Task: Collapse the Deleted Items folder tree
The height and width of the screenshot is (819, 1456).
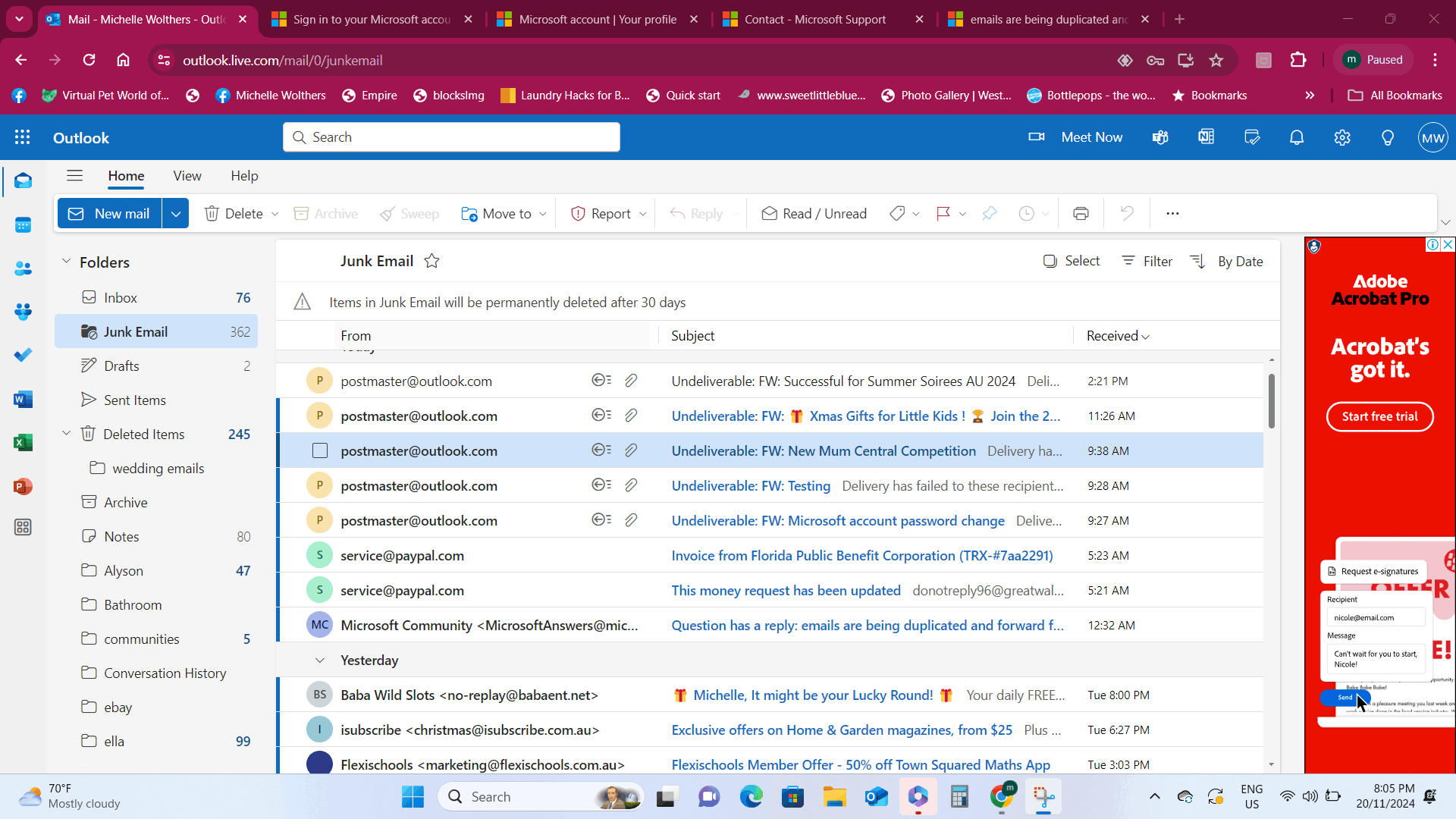Action: [66, 434]
